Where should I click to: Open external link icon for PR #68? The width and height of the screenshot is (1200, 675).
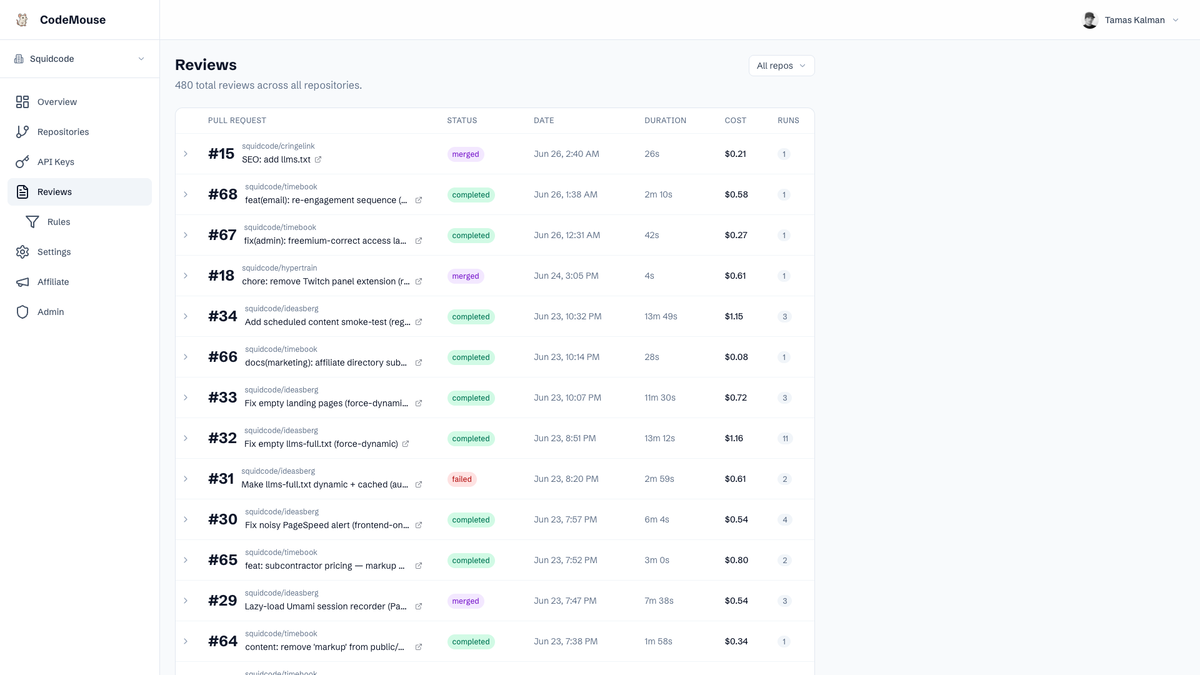pos(418,200)
